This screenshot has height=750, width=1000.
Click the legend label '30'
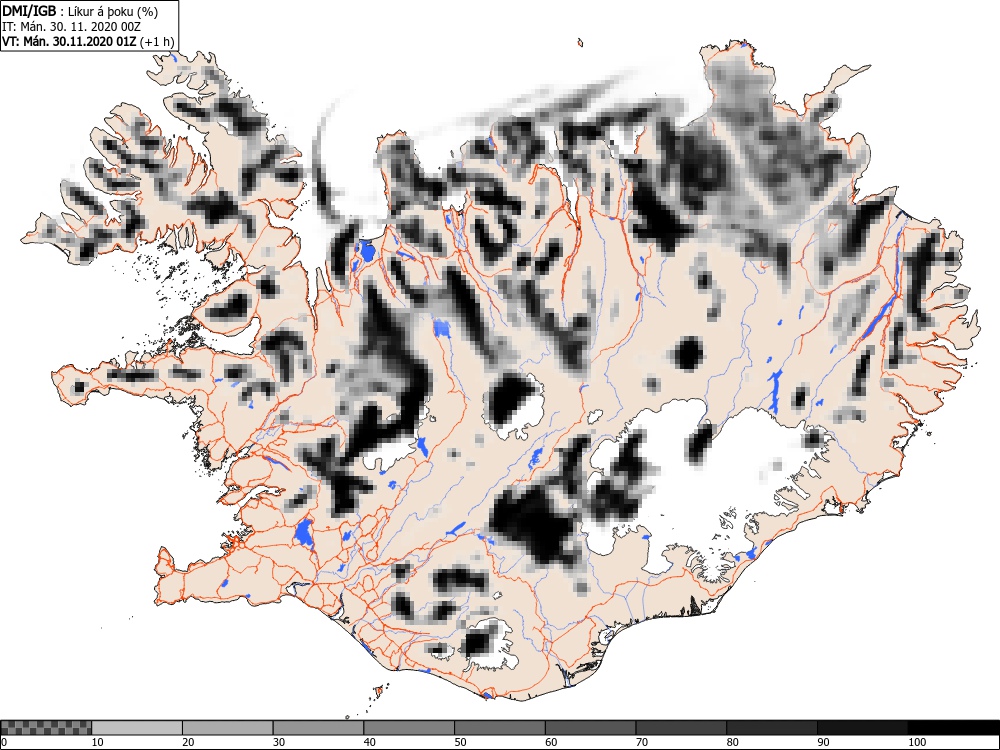point(278,742)
